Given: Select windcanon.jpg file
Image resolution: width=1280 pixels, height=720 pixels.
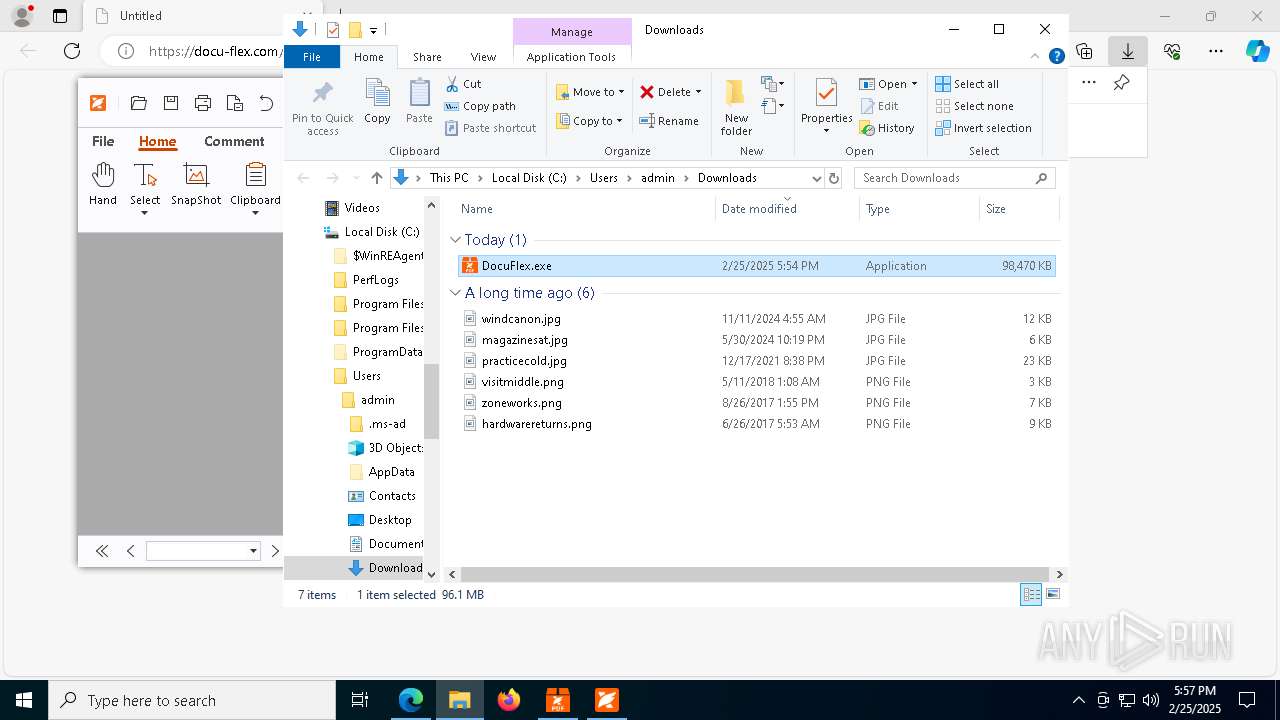Looking at the screenshot, I should click(756, 319).
